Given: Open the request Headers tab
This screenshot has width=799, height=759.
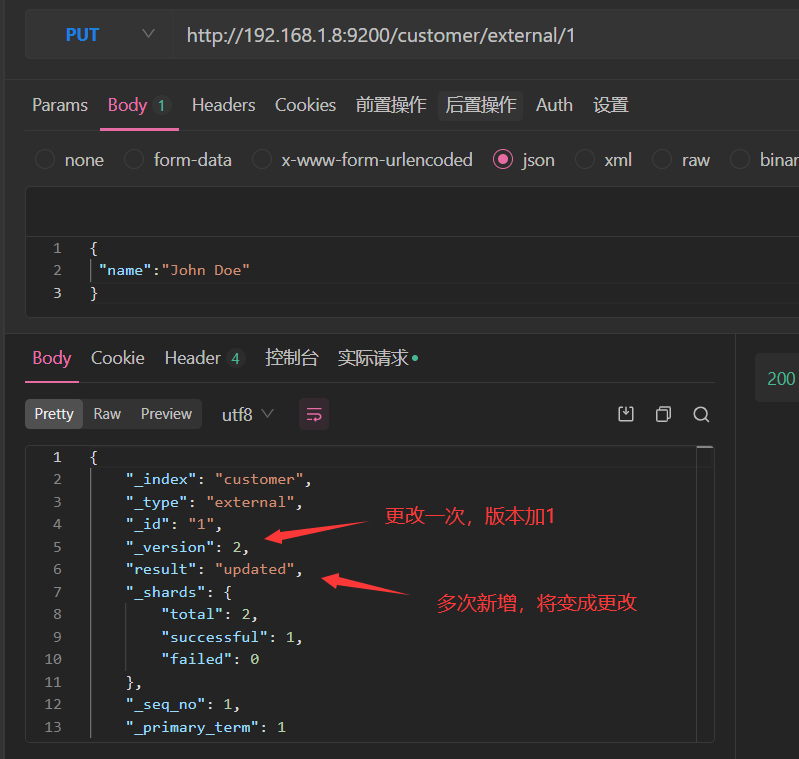Looking at the screenshot, I should (x=223, y=105).
